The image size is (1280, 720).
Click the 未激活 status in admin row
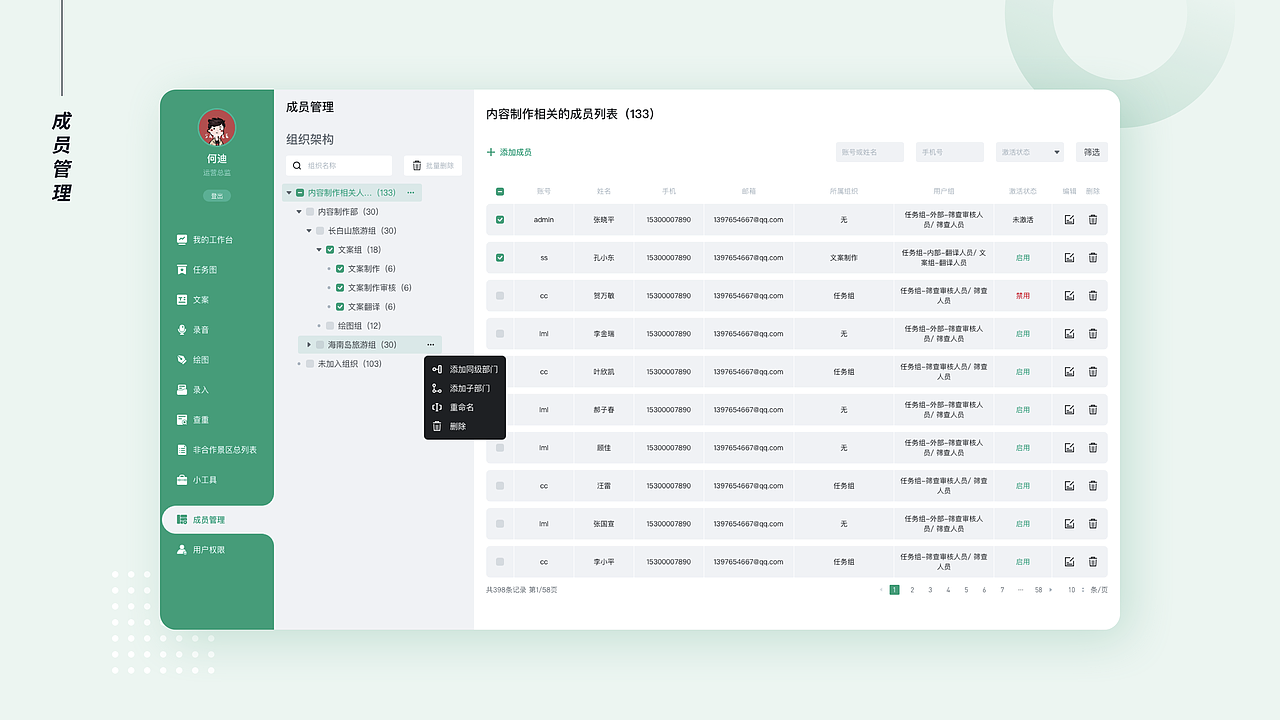[x=1023, y=220]
